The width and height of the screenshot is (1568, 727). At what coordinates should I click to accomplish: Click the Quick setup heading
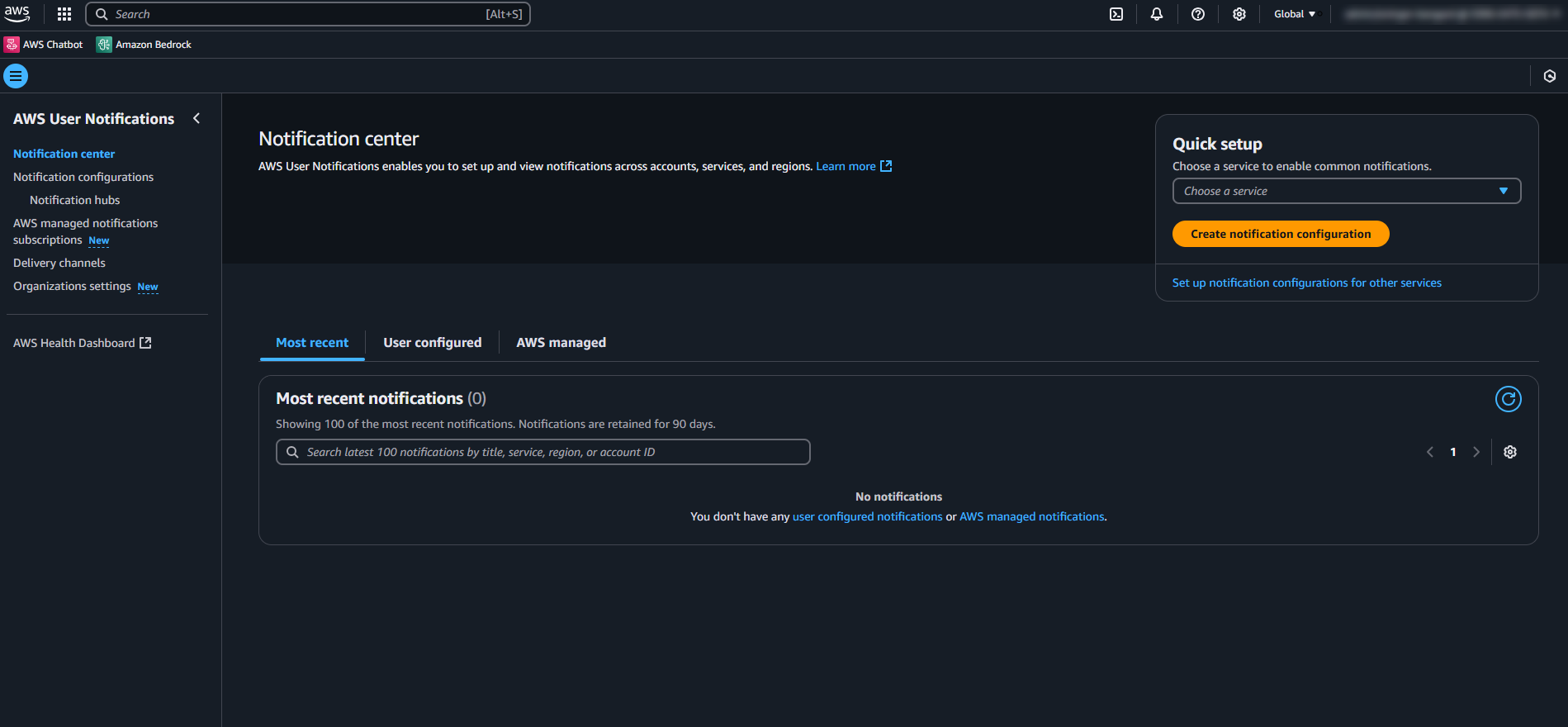(x=1218, y=144)
